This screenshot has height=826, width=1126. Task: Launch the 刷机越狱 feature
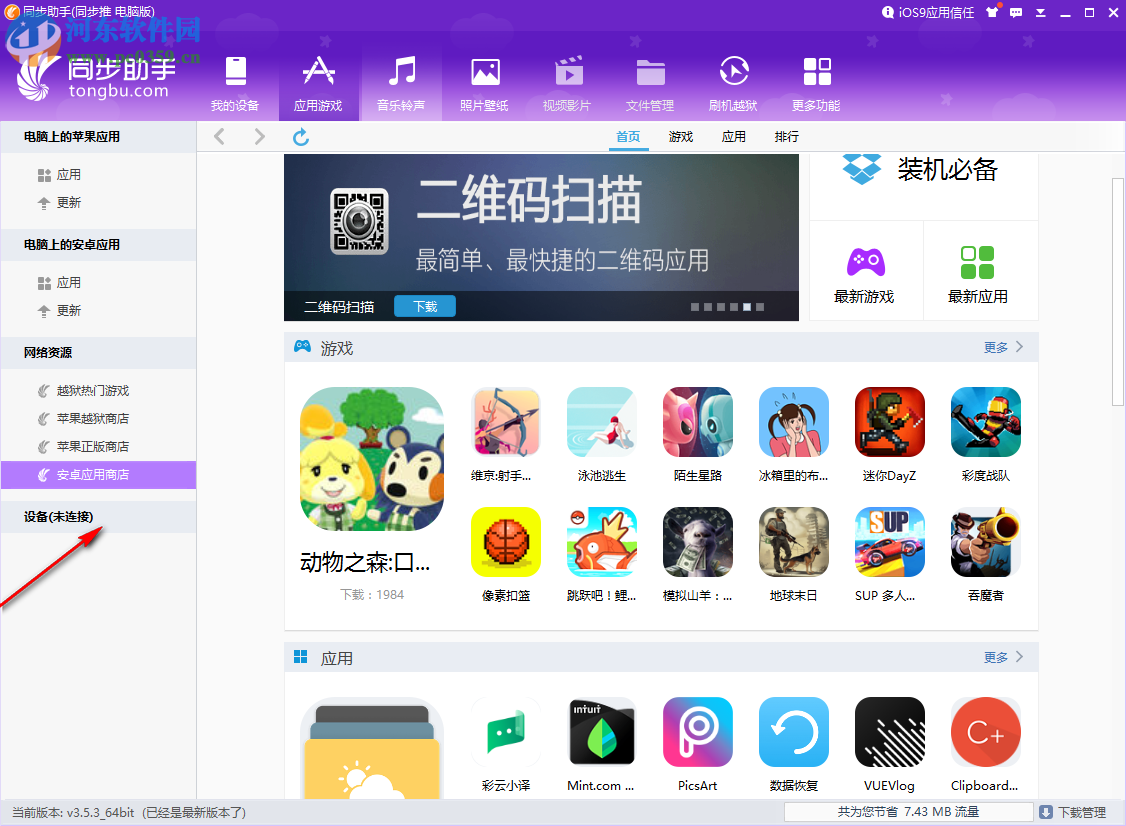click(x=733, y=82)
